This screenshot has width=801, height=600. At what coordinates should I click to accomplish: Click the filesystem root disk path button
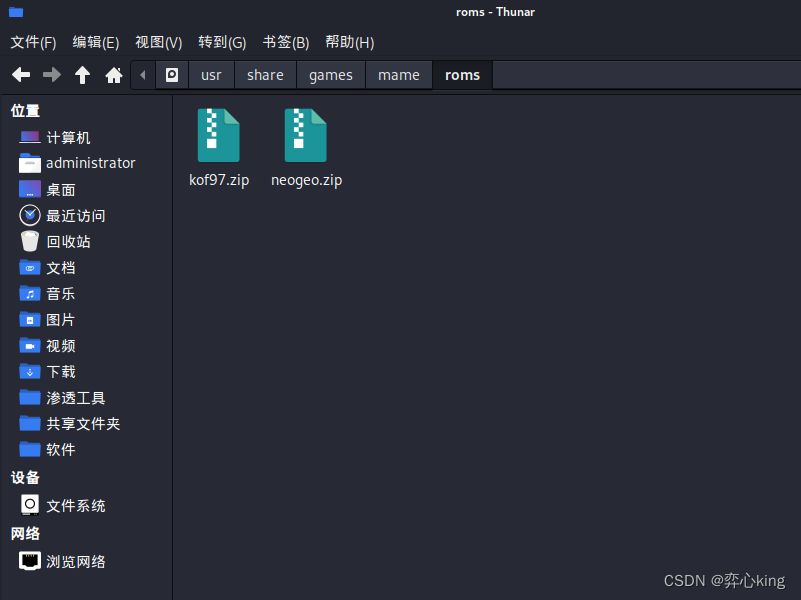172,75
